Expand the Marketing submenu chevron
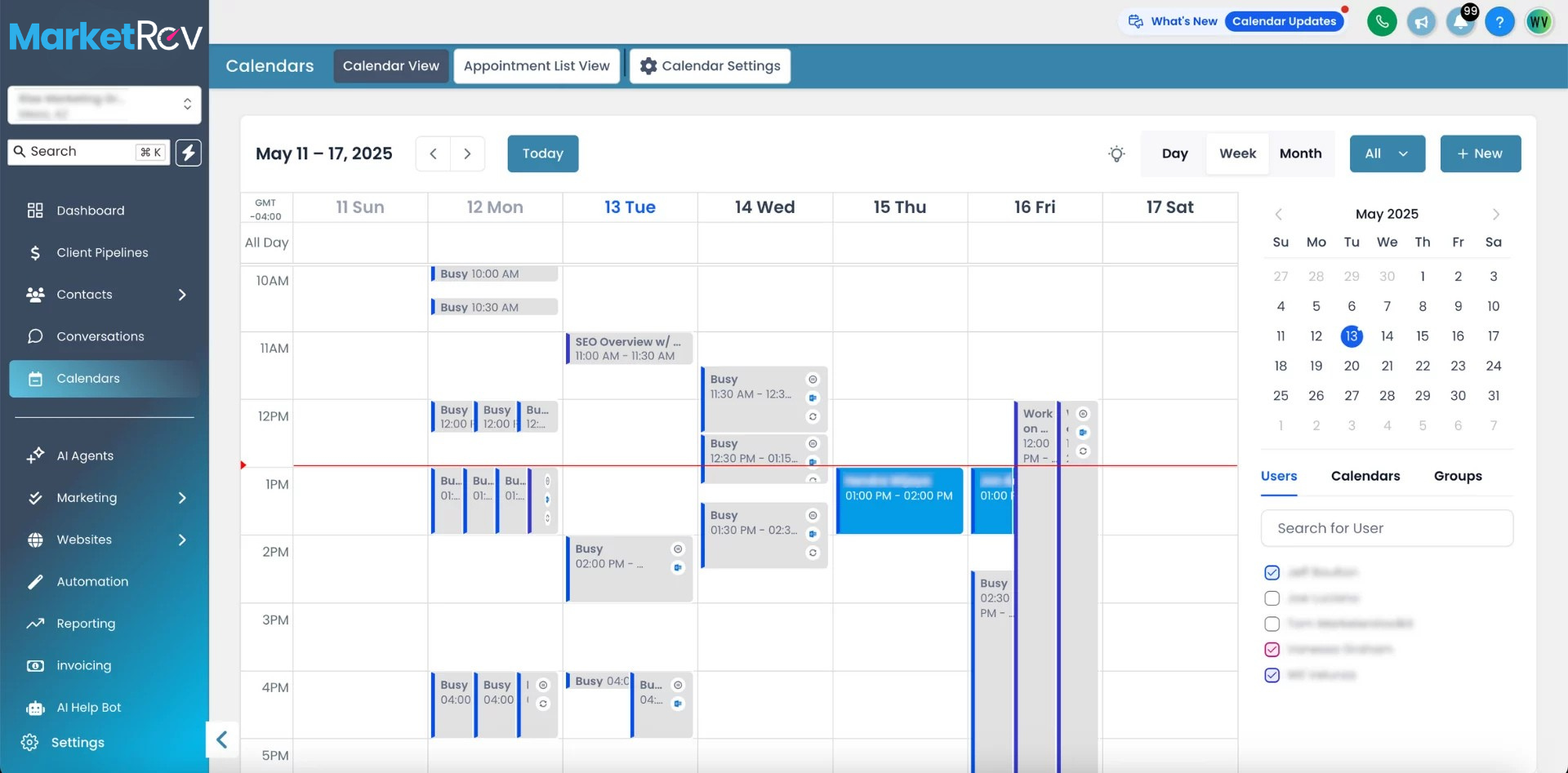This screenshot has width=1568, height=773. point(182,498)
